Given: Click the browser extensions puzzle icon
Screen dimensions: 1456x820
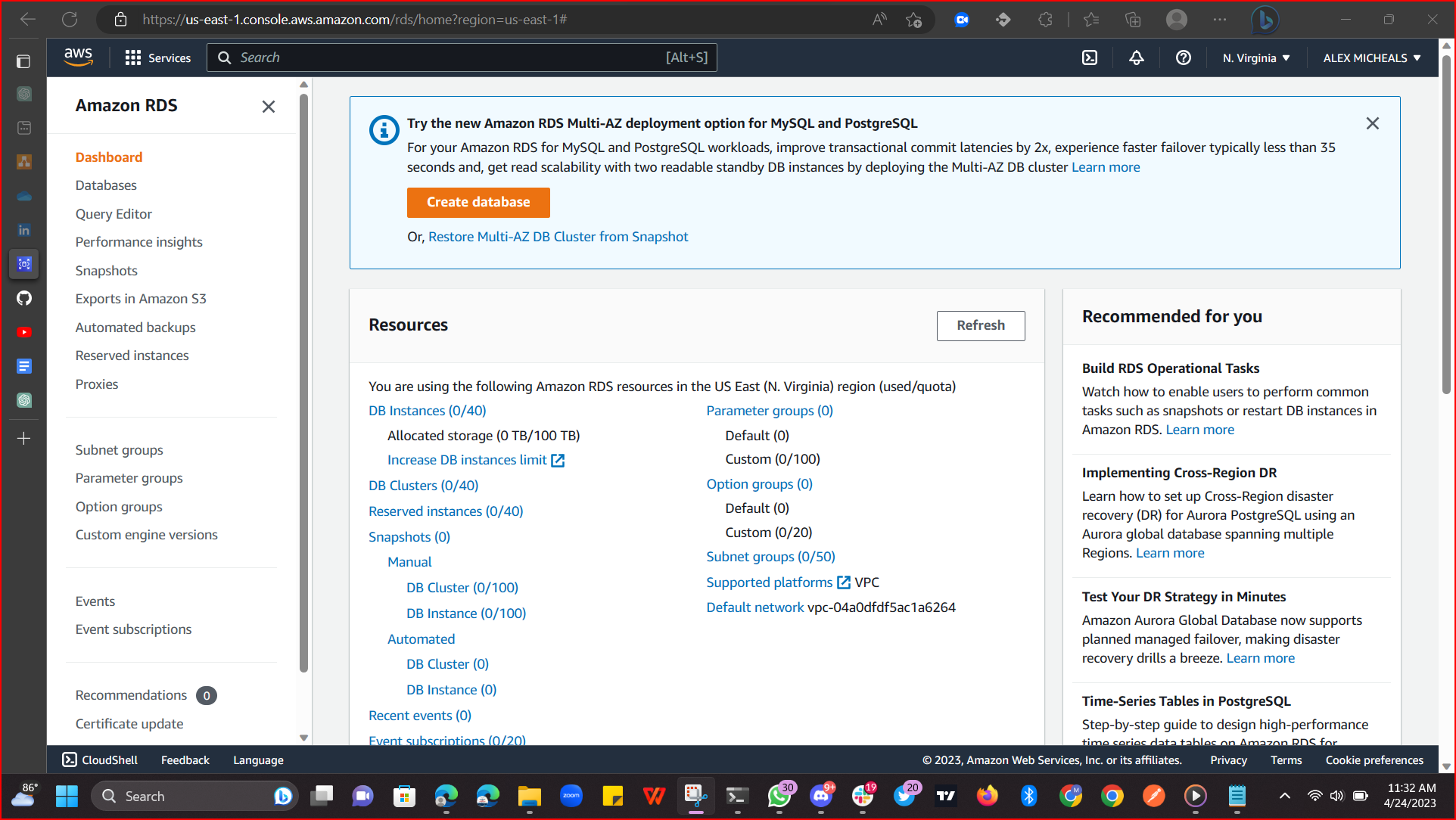Looking at the screenshot, I should click(x=1045, y=19).
